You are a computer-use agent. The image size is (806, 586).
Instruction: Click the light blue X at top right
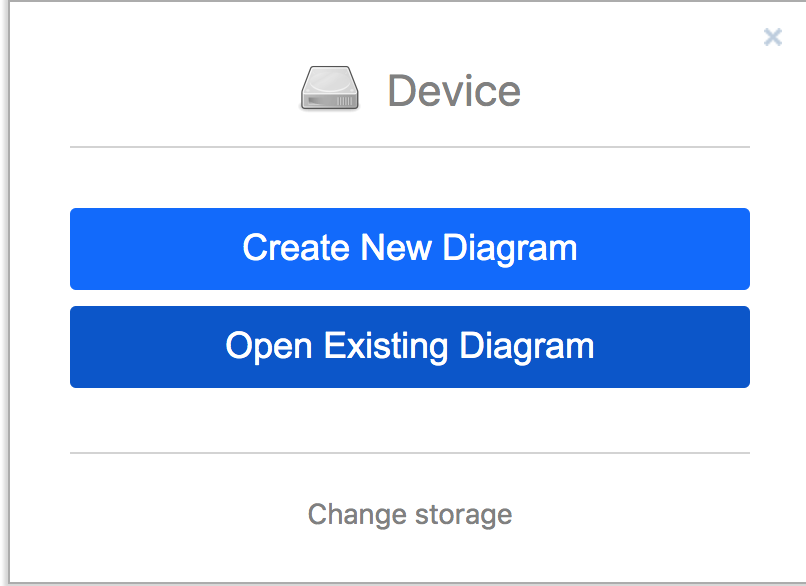coord(773,37)
